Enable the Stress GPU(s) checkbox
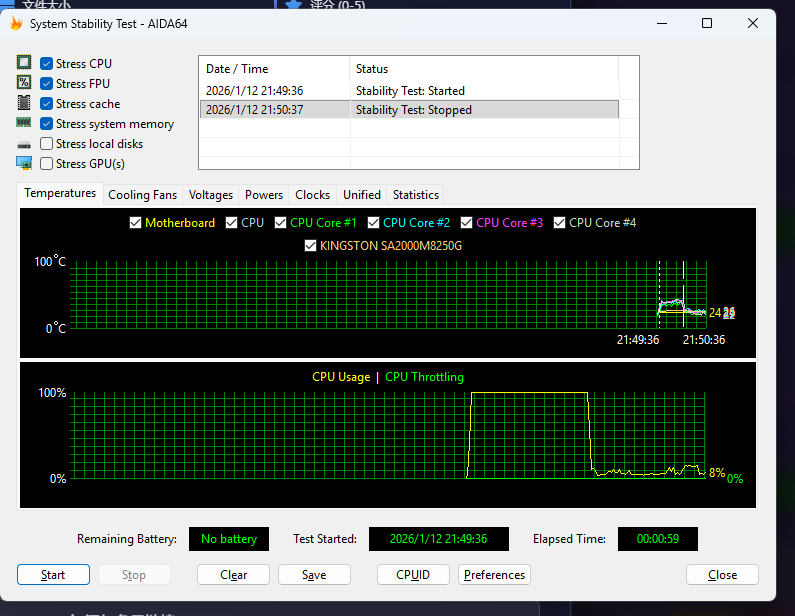The height and width of the screenshot is (616, 795). click(46, 163)
